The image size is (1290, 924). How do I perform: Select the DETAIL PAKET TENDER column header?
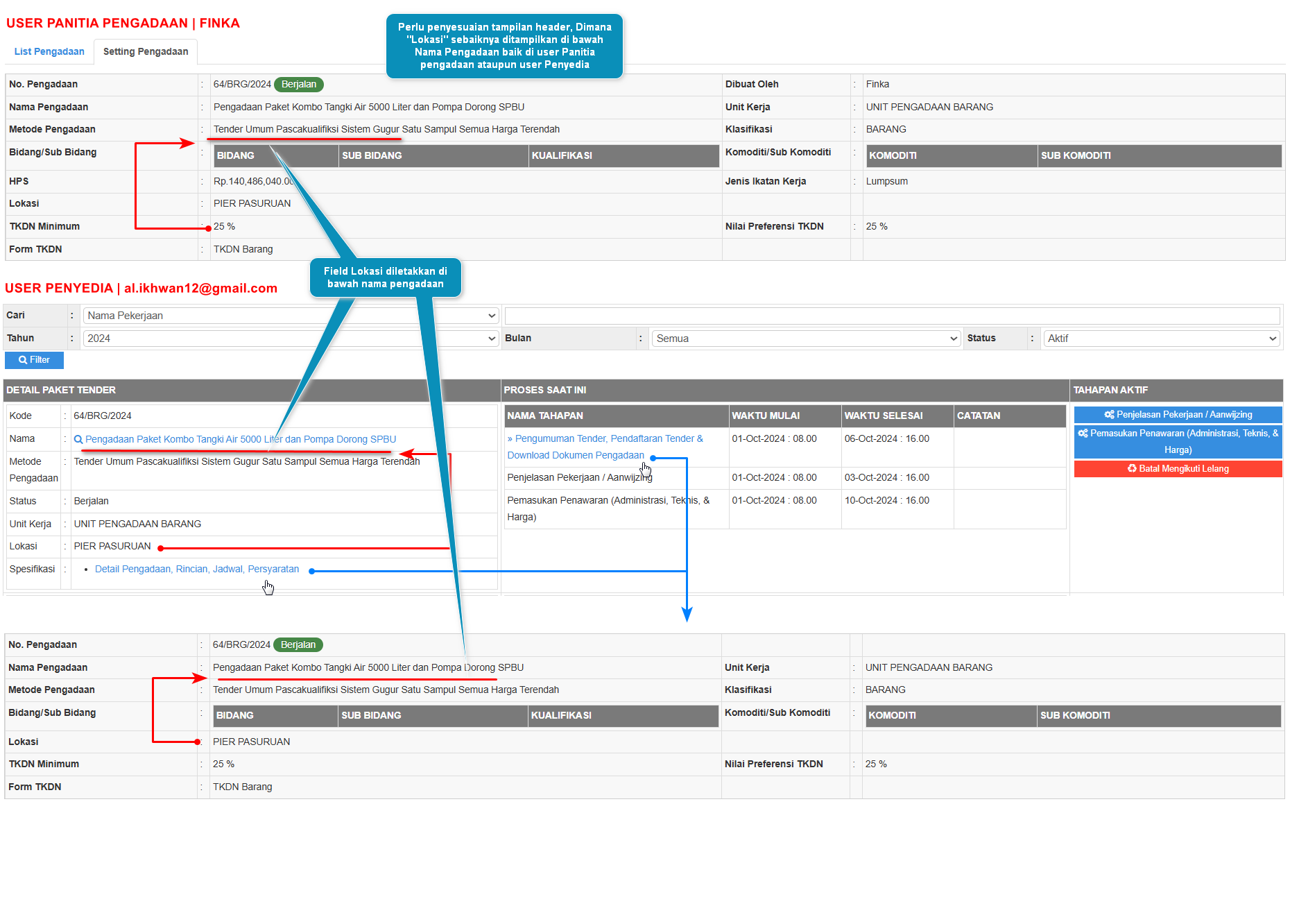252,390
